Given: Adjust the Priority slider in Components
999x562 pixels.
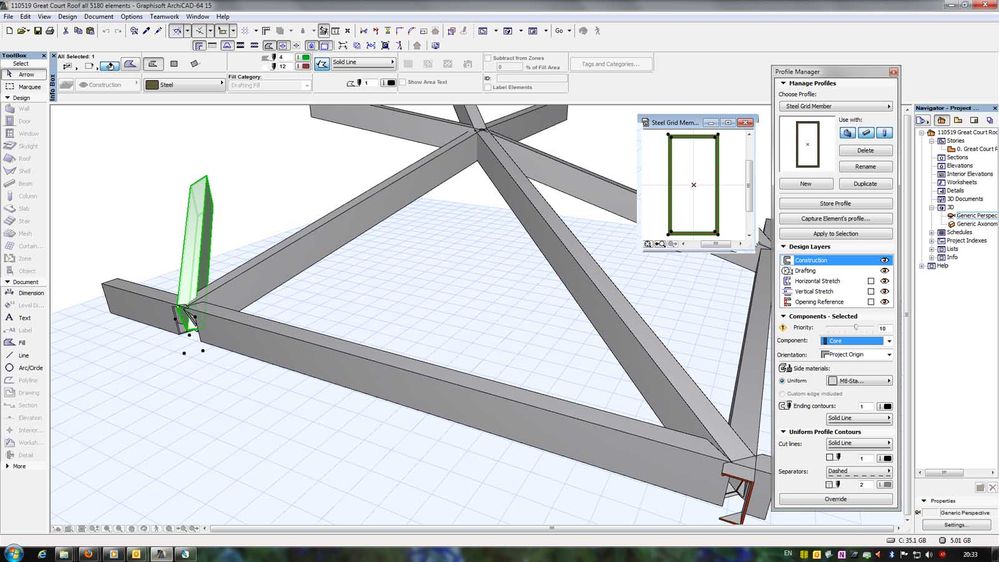Looking at the screenshot, I should [x=855, y=327].
